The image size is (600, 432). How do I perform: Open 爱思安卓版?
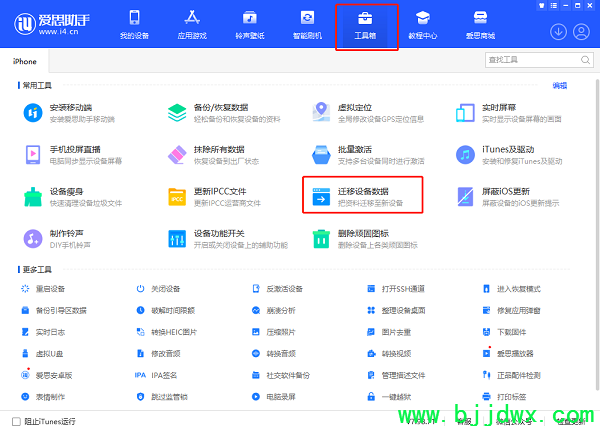[x=46, y=375]
